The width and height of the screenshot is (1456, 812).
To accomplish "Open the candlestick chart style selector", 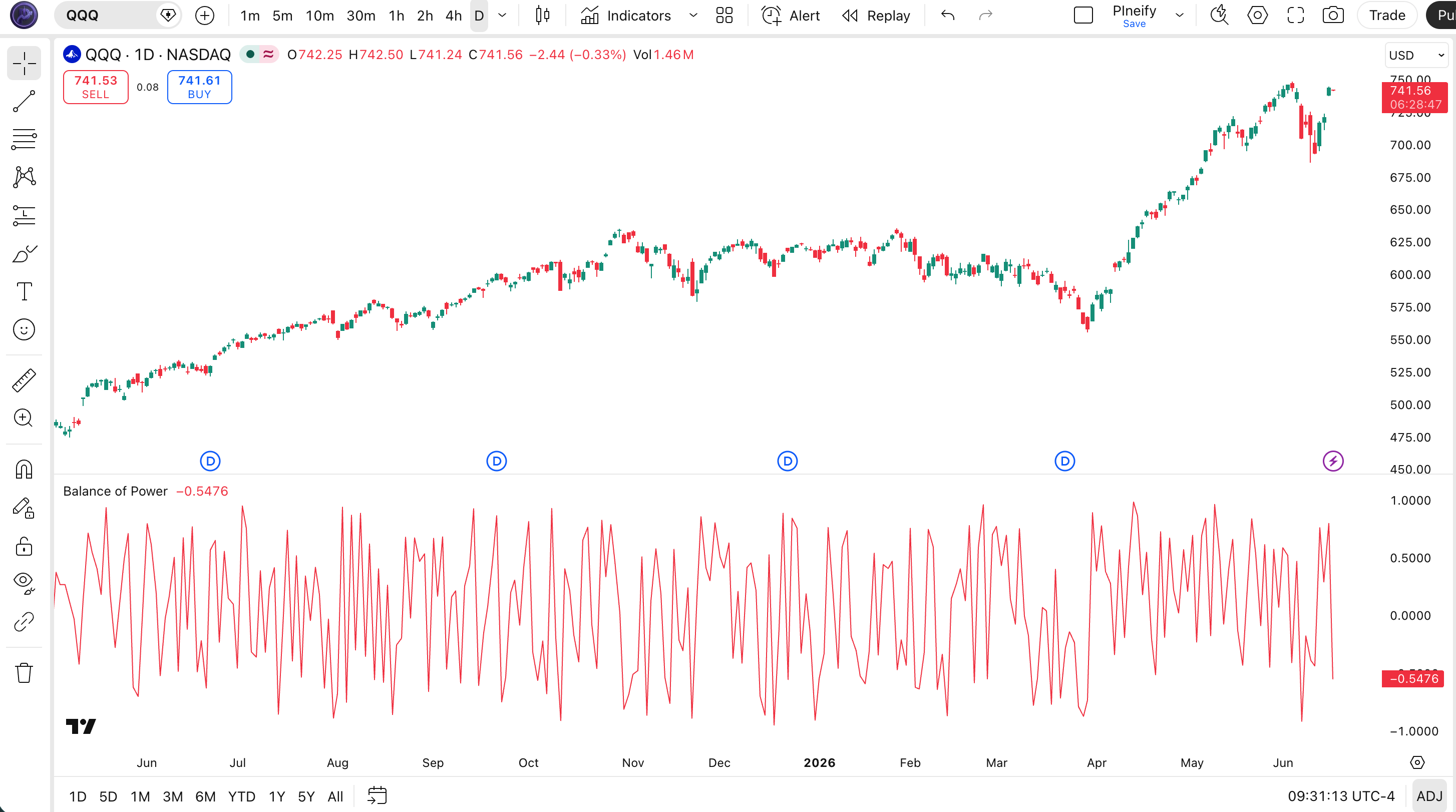I will (x=543, y=15).
